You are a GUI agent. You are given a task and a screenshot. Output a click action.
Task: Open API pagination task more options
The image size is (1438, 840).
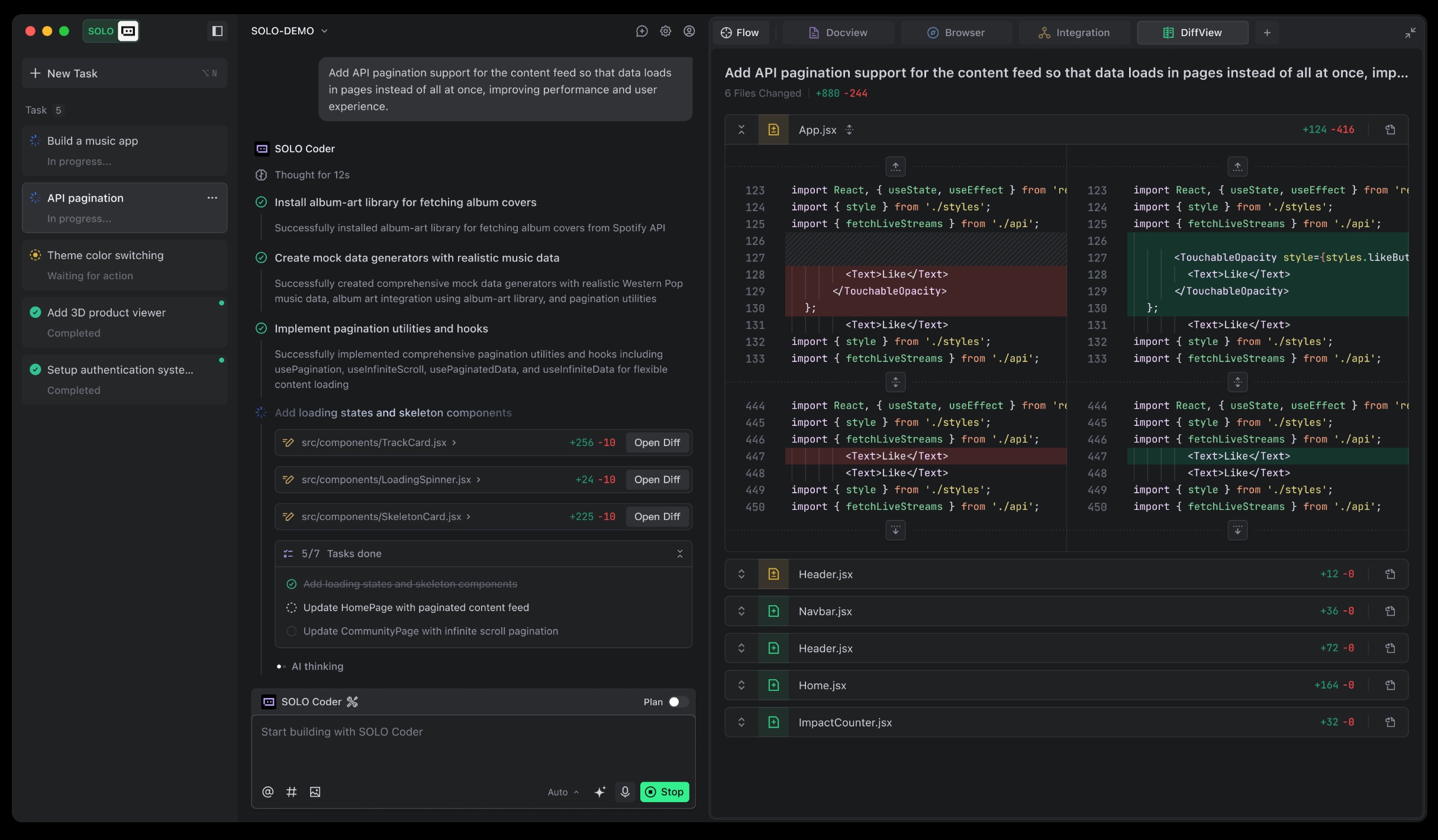pos(212,198)
